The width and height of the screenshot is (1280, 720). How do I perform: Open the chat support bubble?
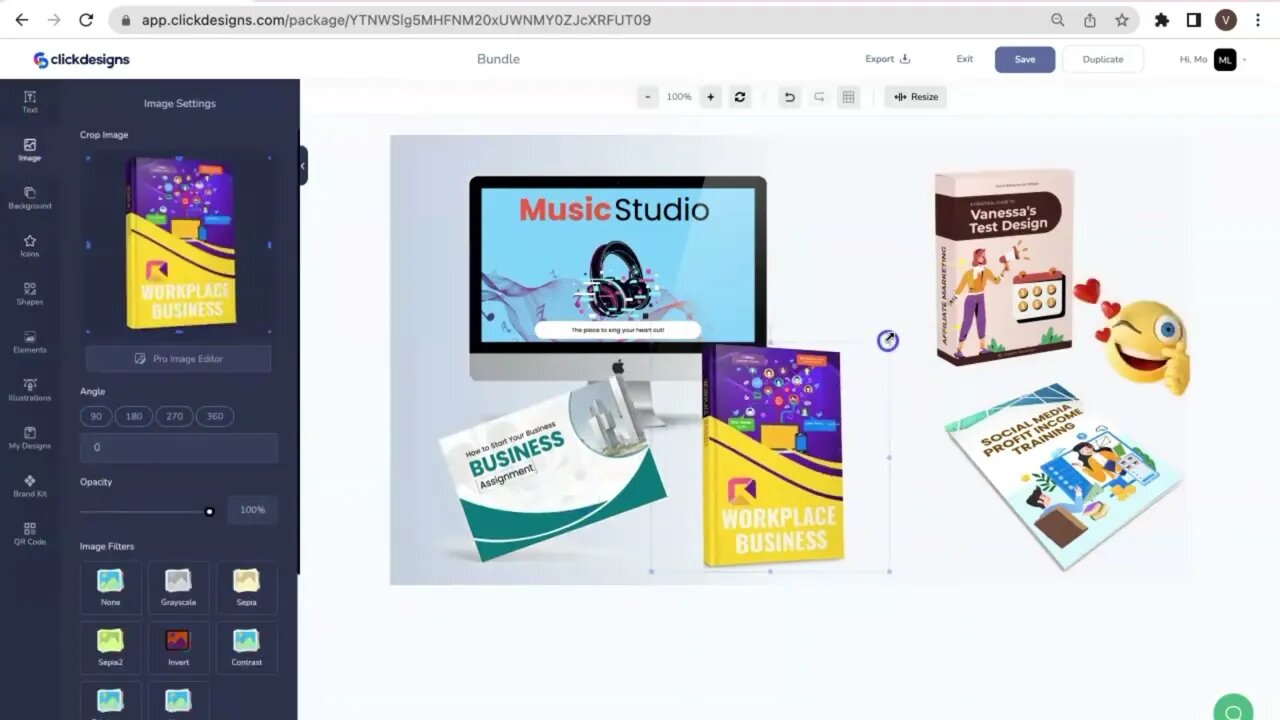[1233, 711]
